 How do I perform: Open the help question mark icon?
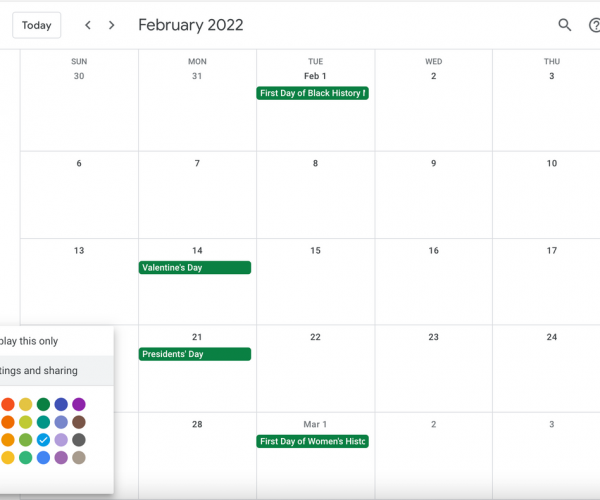point(594,25)
